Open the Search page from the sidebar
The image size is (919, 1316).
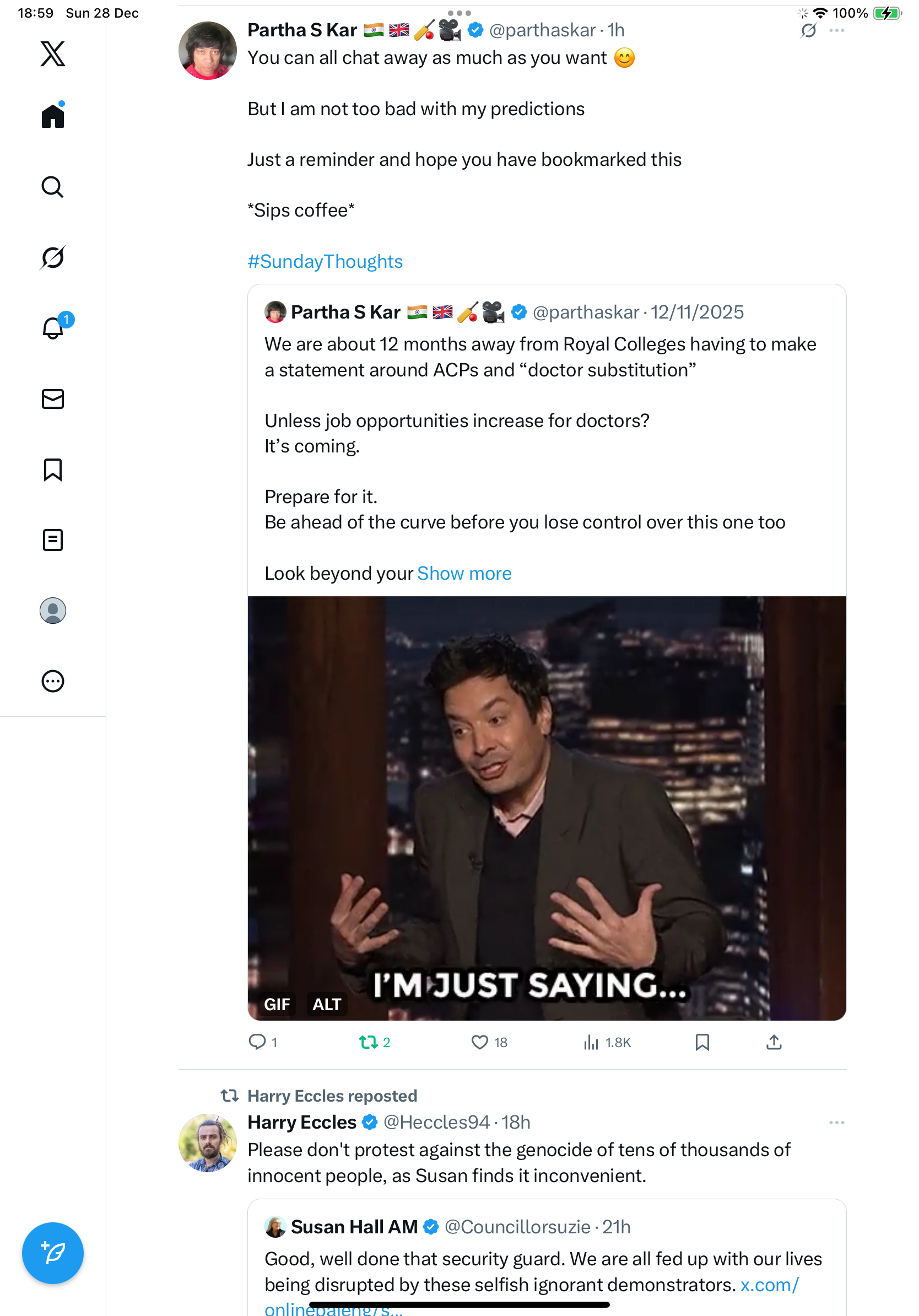(53, 187)
